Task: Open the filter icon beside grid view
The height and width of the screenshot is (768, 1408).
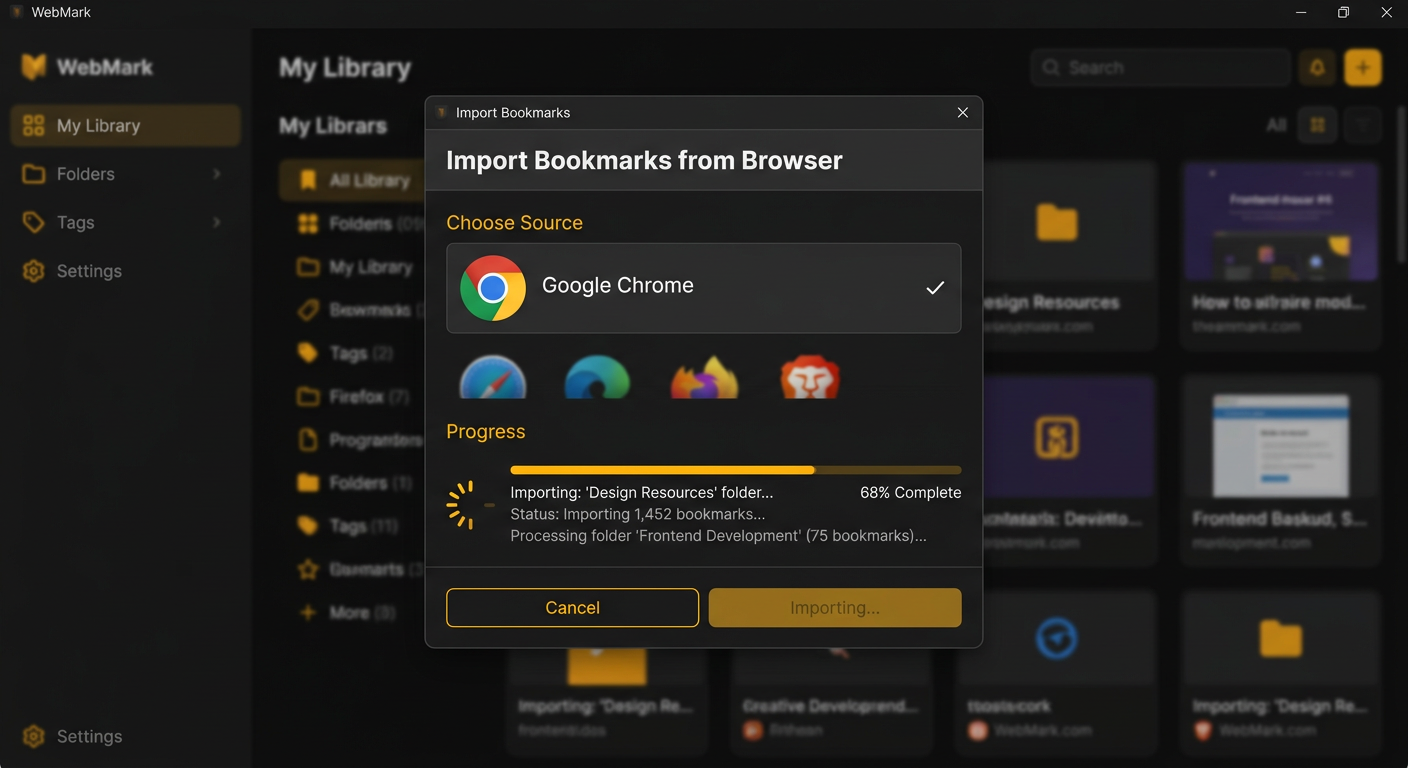Action: click(1363, 125)
